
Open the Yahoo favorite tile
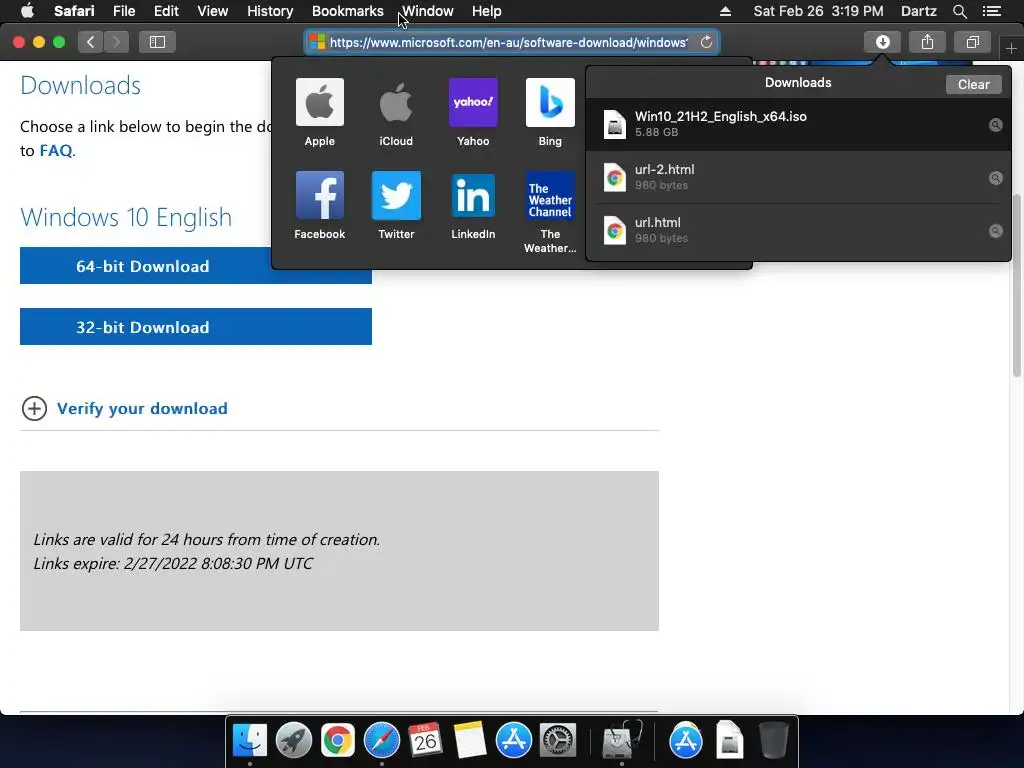[x=473, y=113]
